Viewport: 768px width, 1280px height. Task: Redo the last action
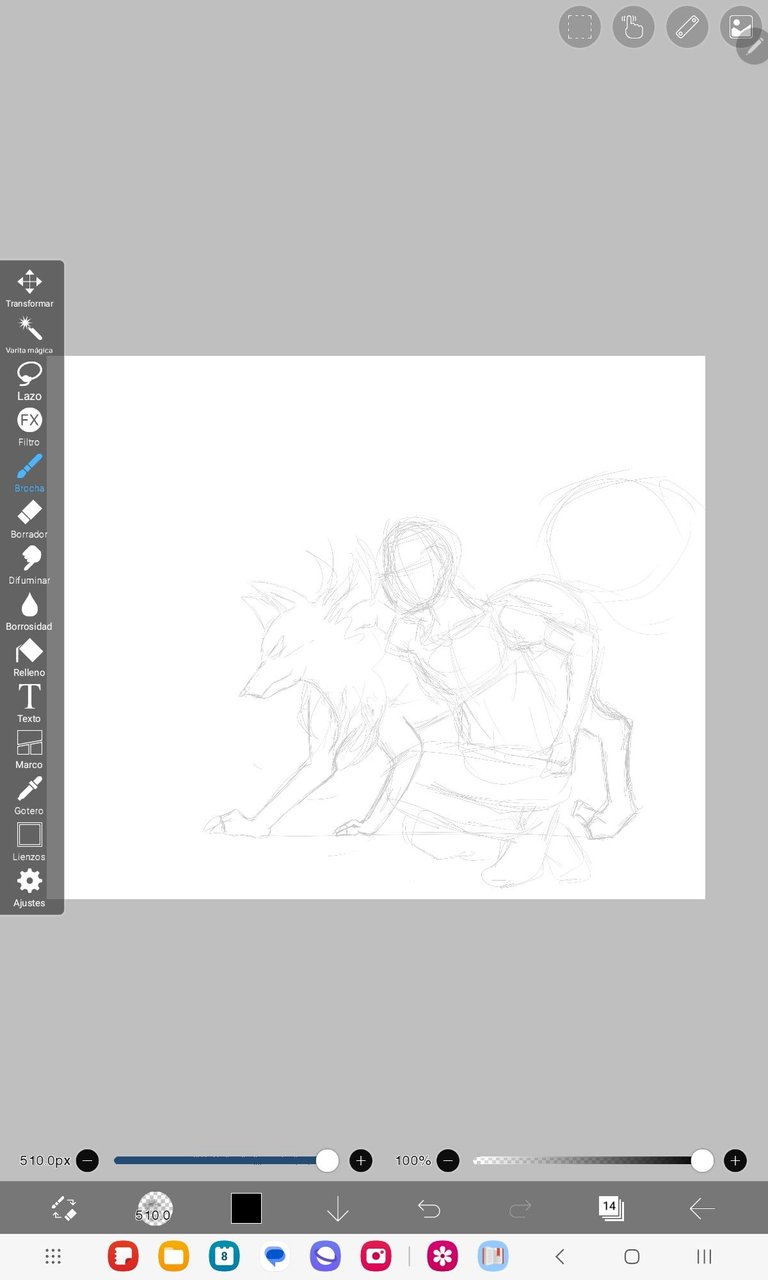pyautogui.click(x=520, y=1209)
